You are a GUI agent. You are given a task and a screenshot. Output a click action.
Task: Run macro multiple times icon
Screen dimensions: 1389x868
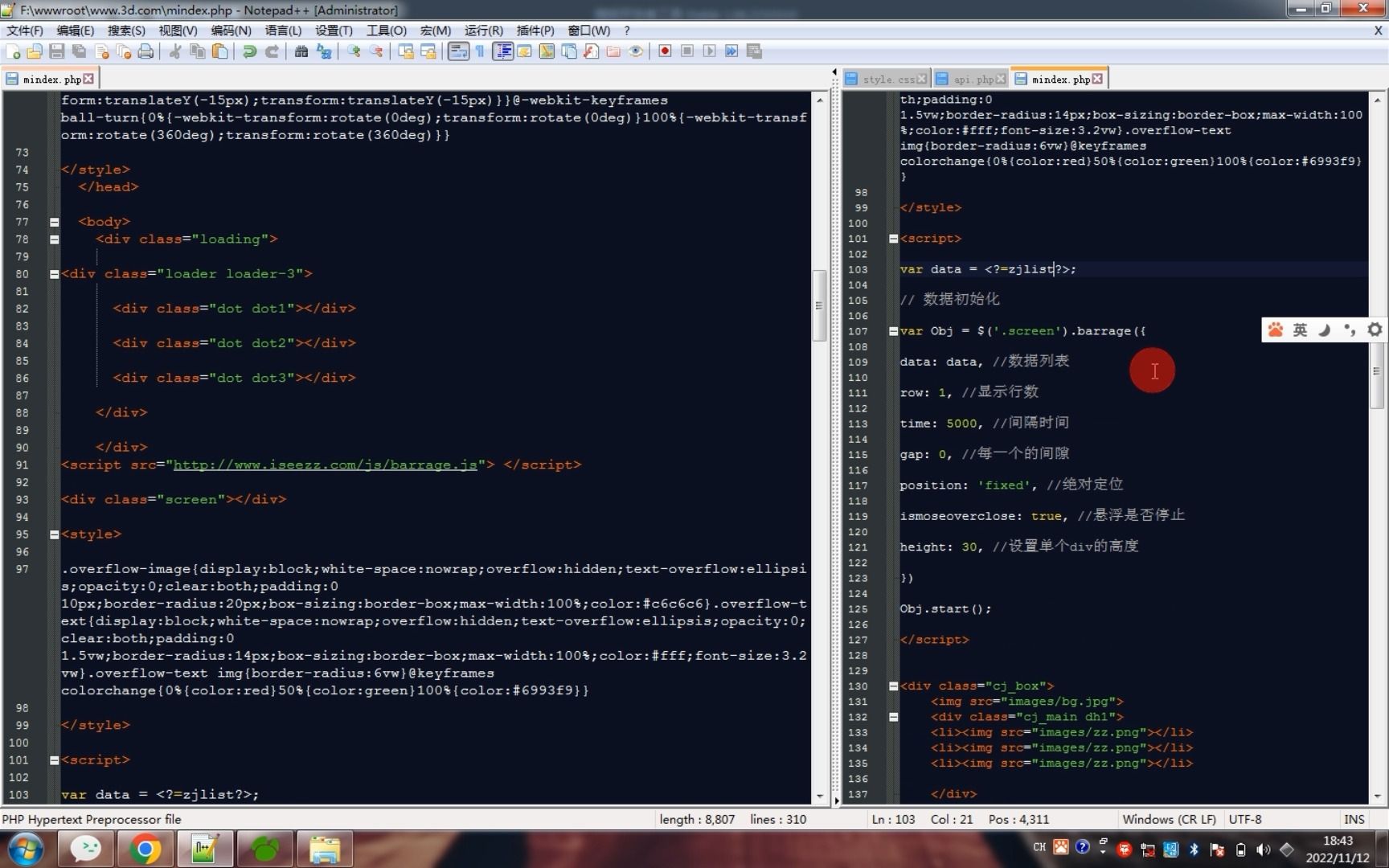[731, 51]
